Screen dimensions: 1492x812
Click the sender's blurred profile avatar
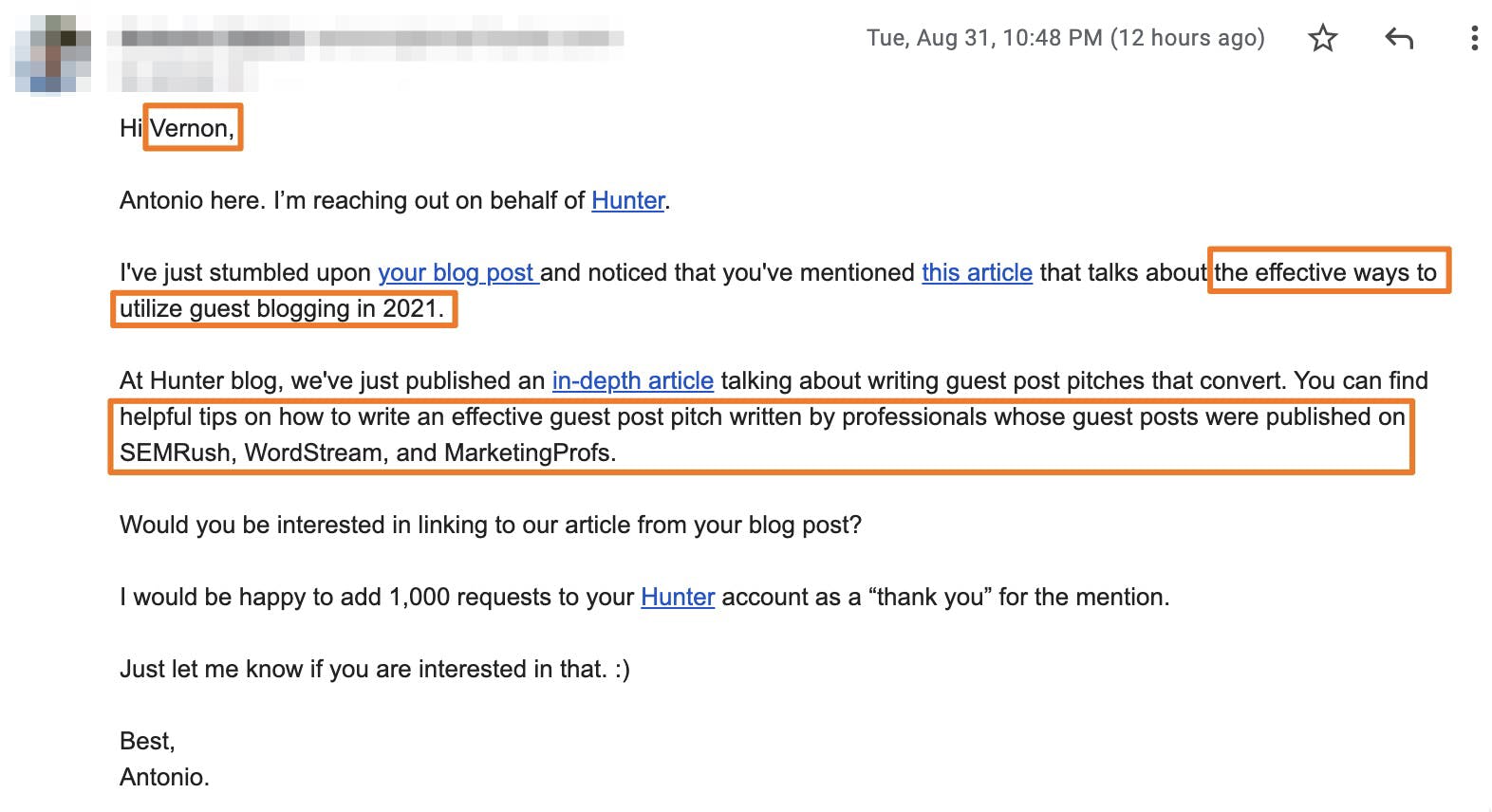[x=52, y=55]
